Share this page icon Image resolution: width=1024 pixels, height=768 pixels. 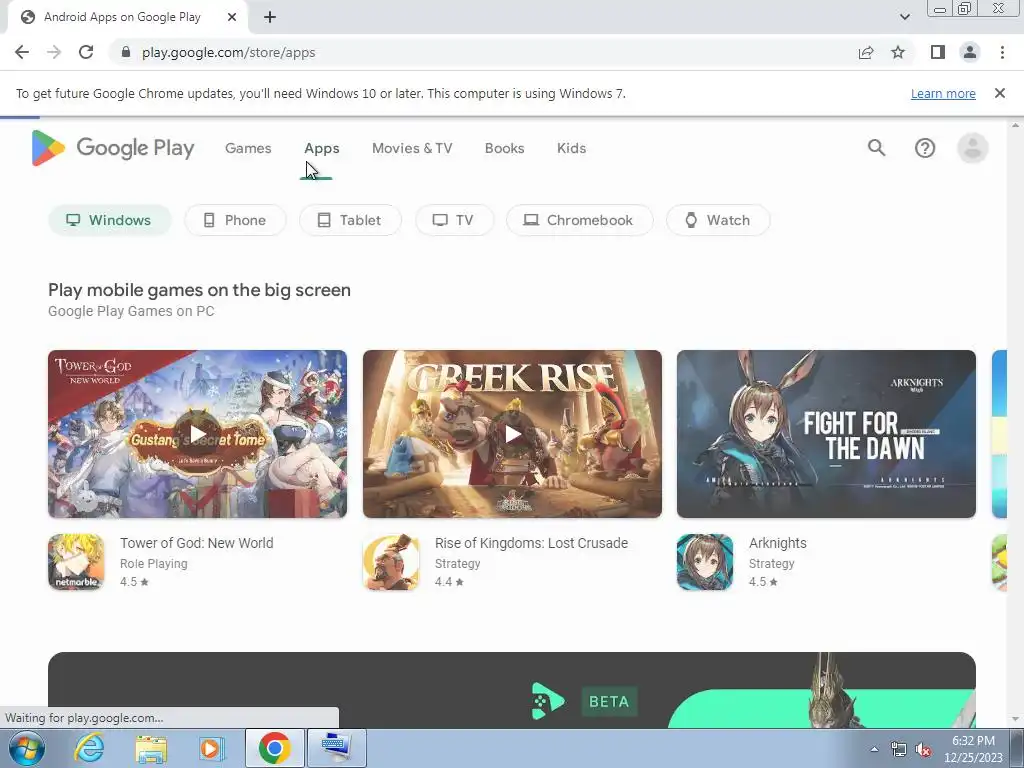[866, 52]
